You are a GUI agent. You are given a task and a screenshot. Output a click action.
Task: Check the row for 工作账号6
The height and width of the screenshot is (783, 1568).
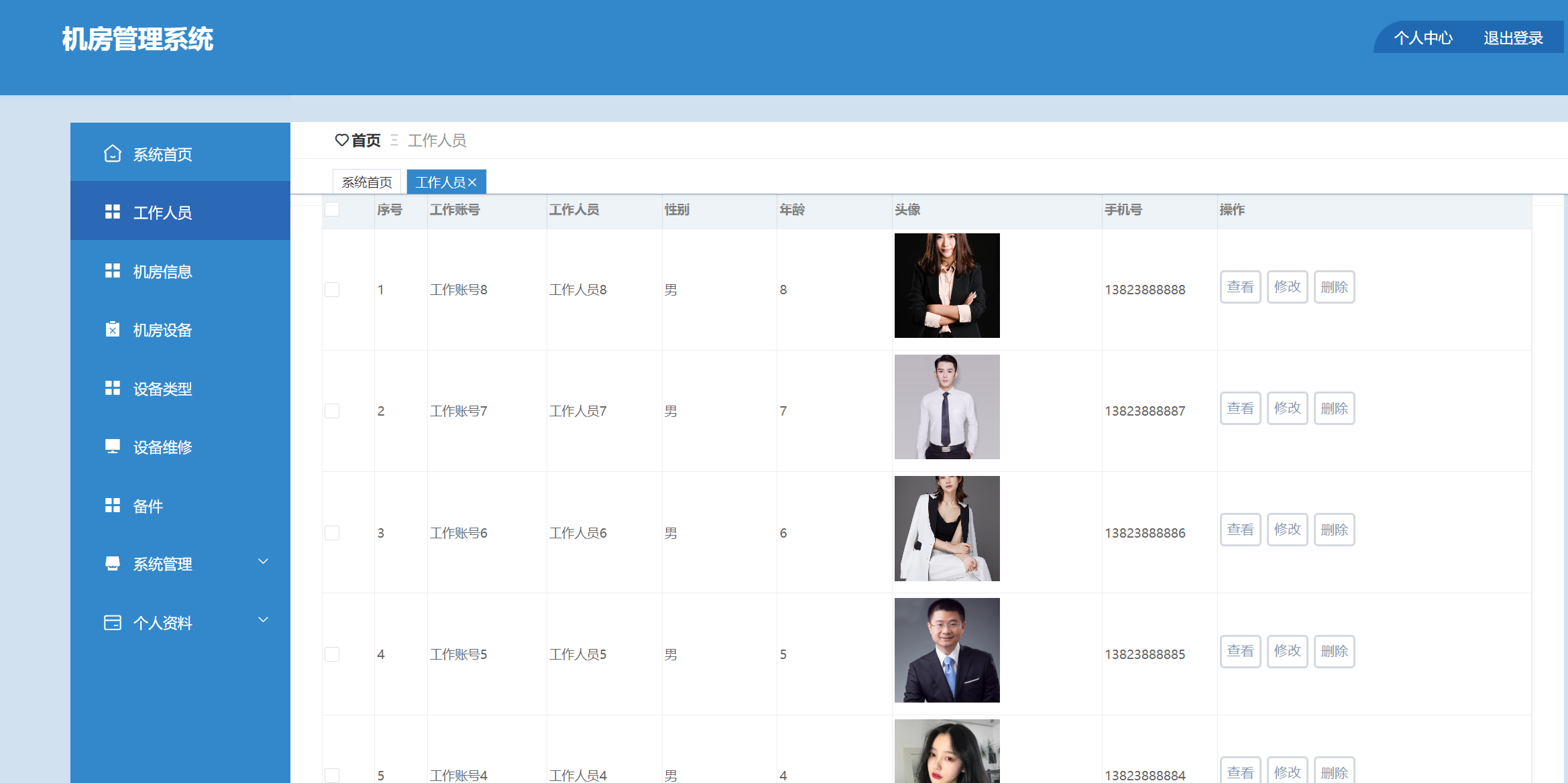[x=332, y=533]
